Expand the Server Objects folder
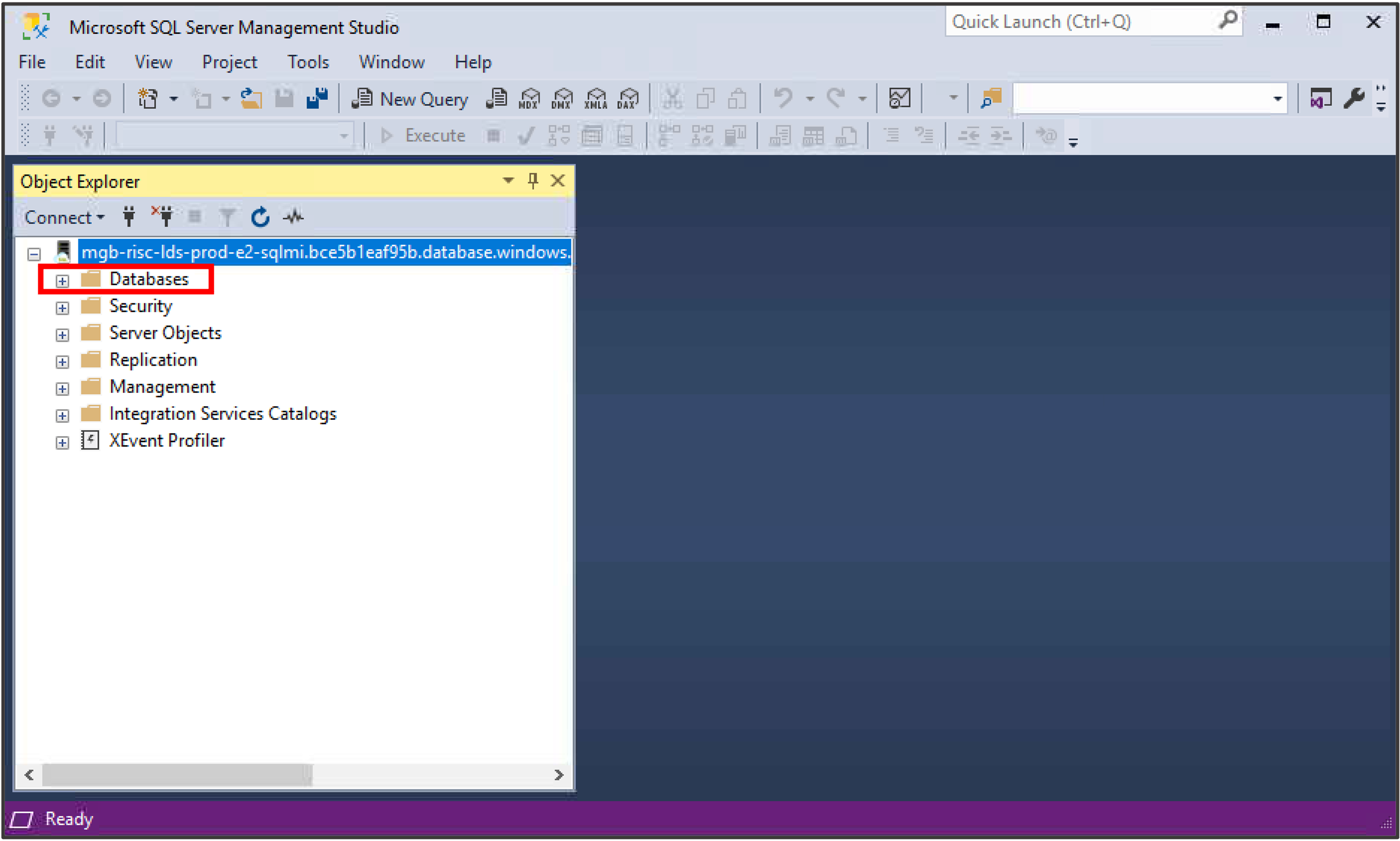Viewport: 1400px width, 841px height. pos(62,335)
